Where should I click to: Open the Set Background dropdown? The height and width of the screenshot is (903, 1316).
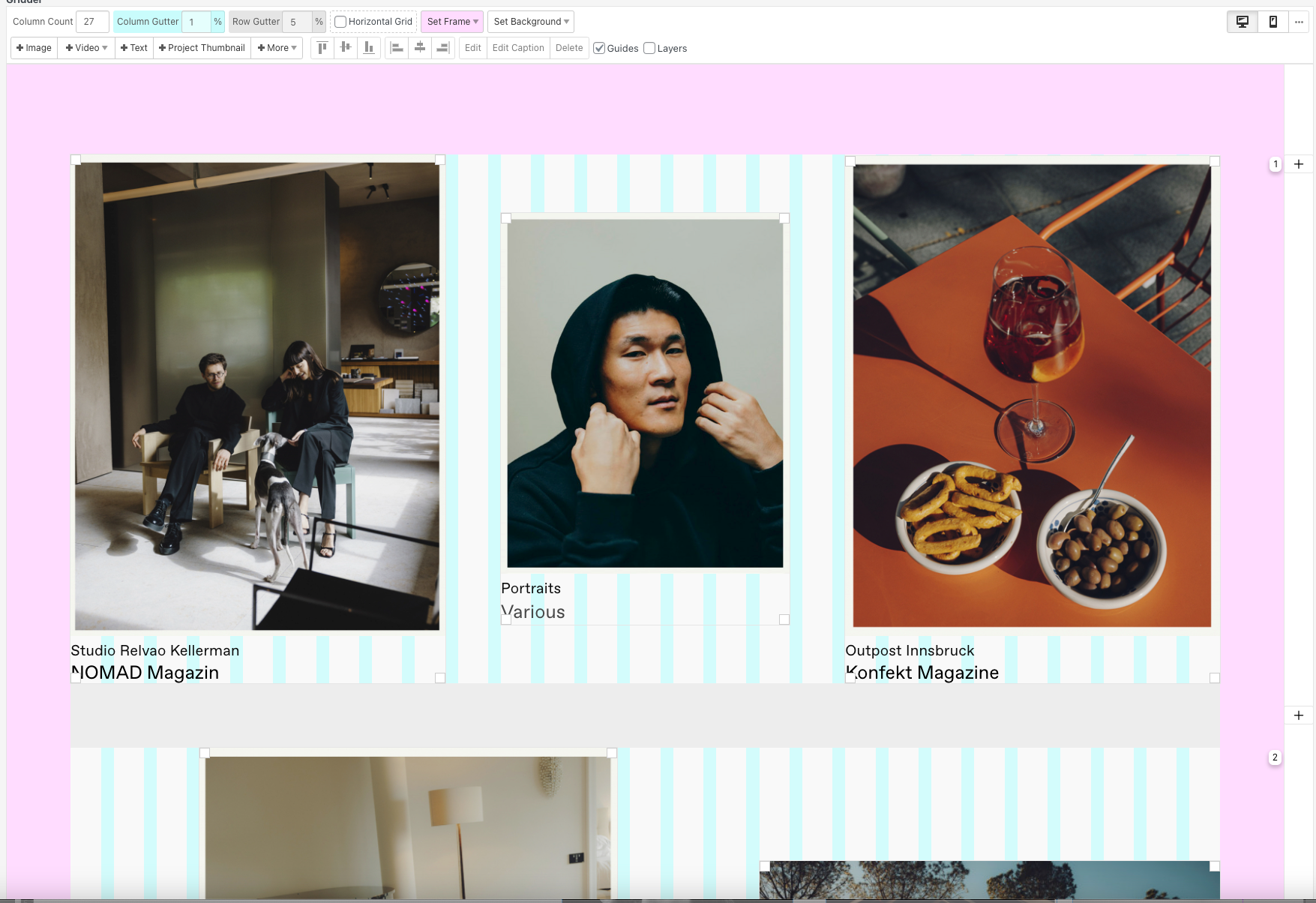530,22
